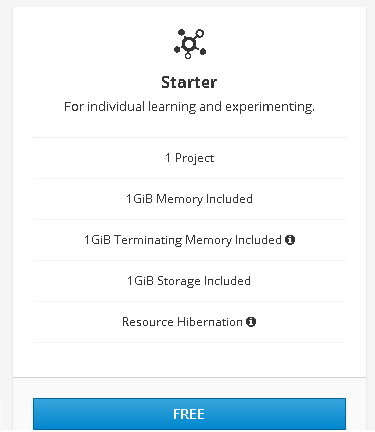Image resolution: width=375 pixels, height=432 pixels.
Task: Show the Resource Hibernation info tooltip icon
Action: [251, 322]
